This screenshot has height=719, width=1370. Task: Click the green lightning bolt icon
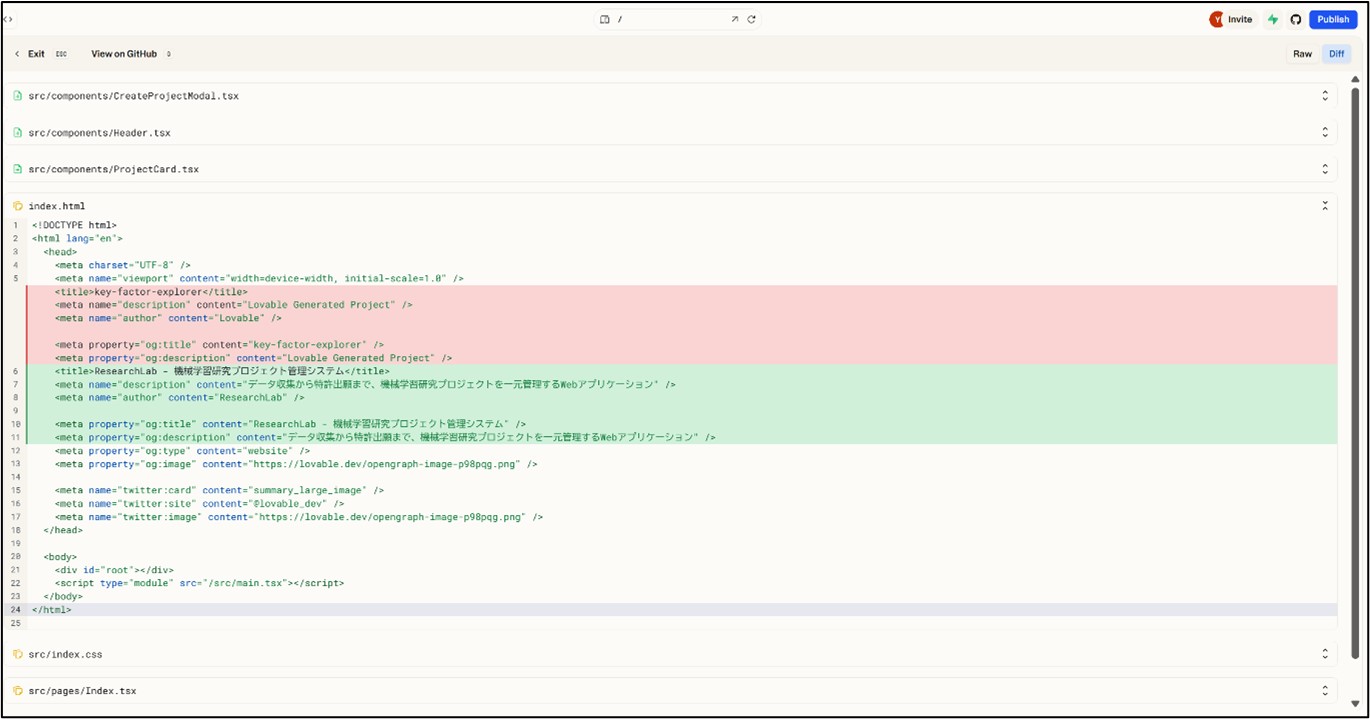click(1273, 19)
